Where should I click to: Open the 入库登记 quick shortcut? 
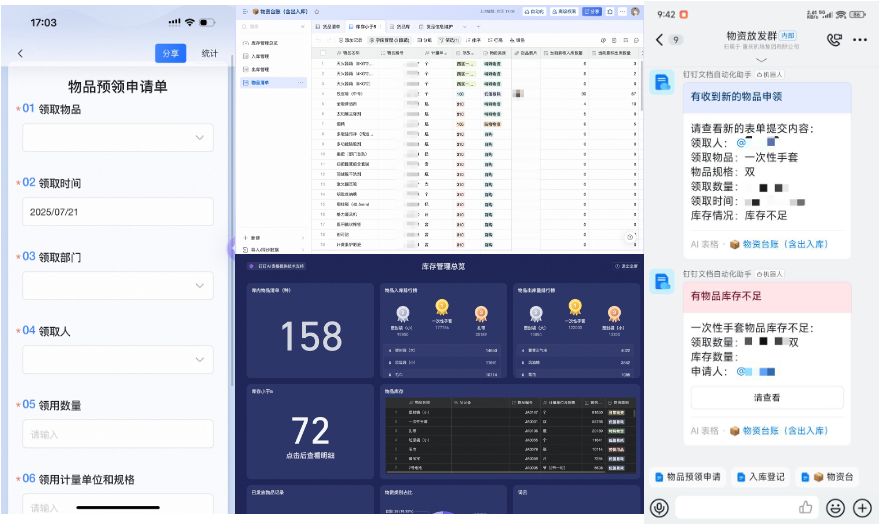[760, 477]
